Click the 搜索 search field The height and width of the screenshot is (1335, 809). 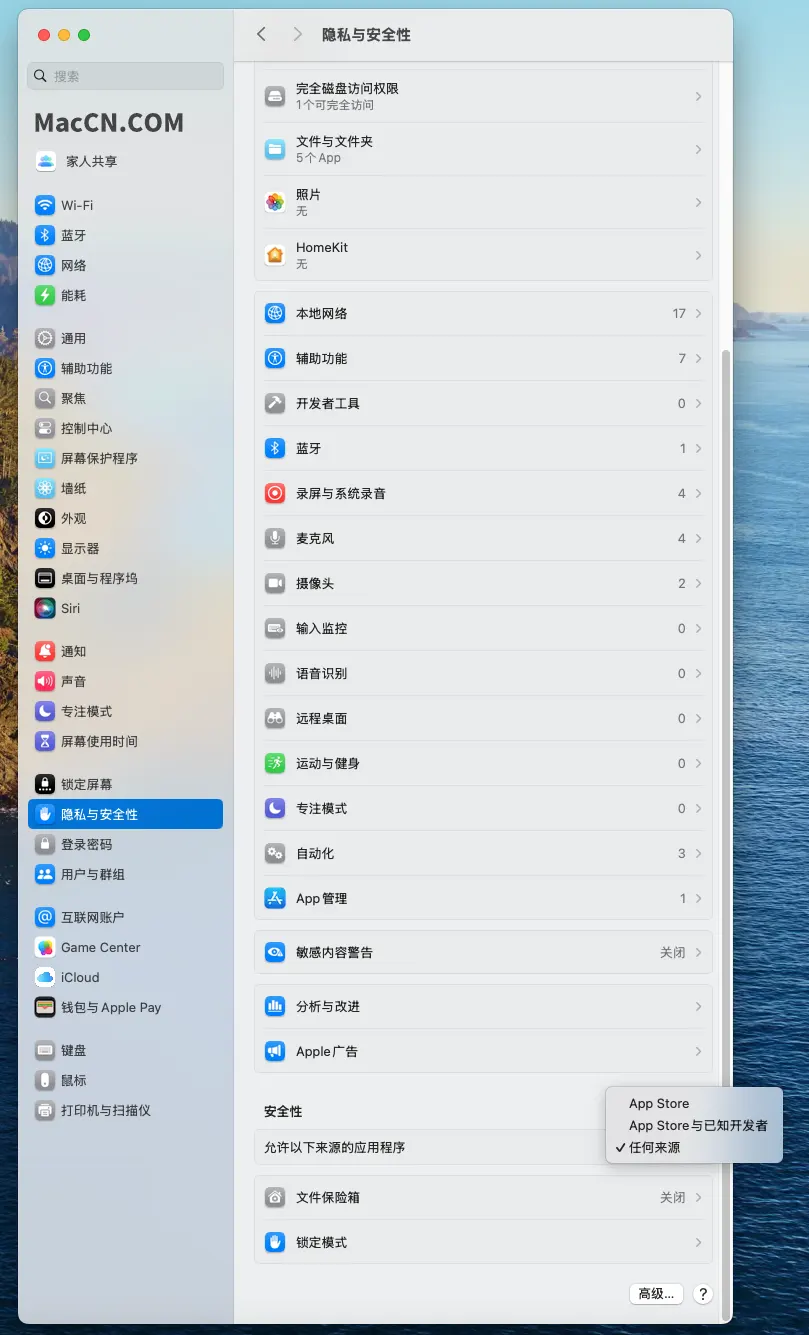125,76
